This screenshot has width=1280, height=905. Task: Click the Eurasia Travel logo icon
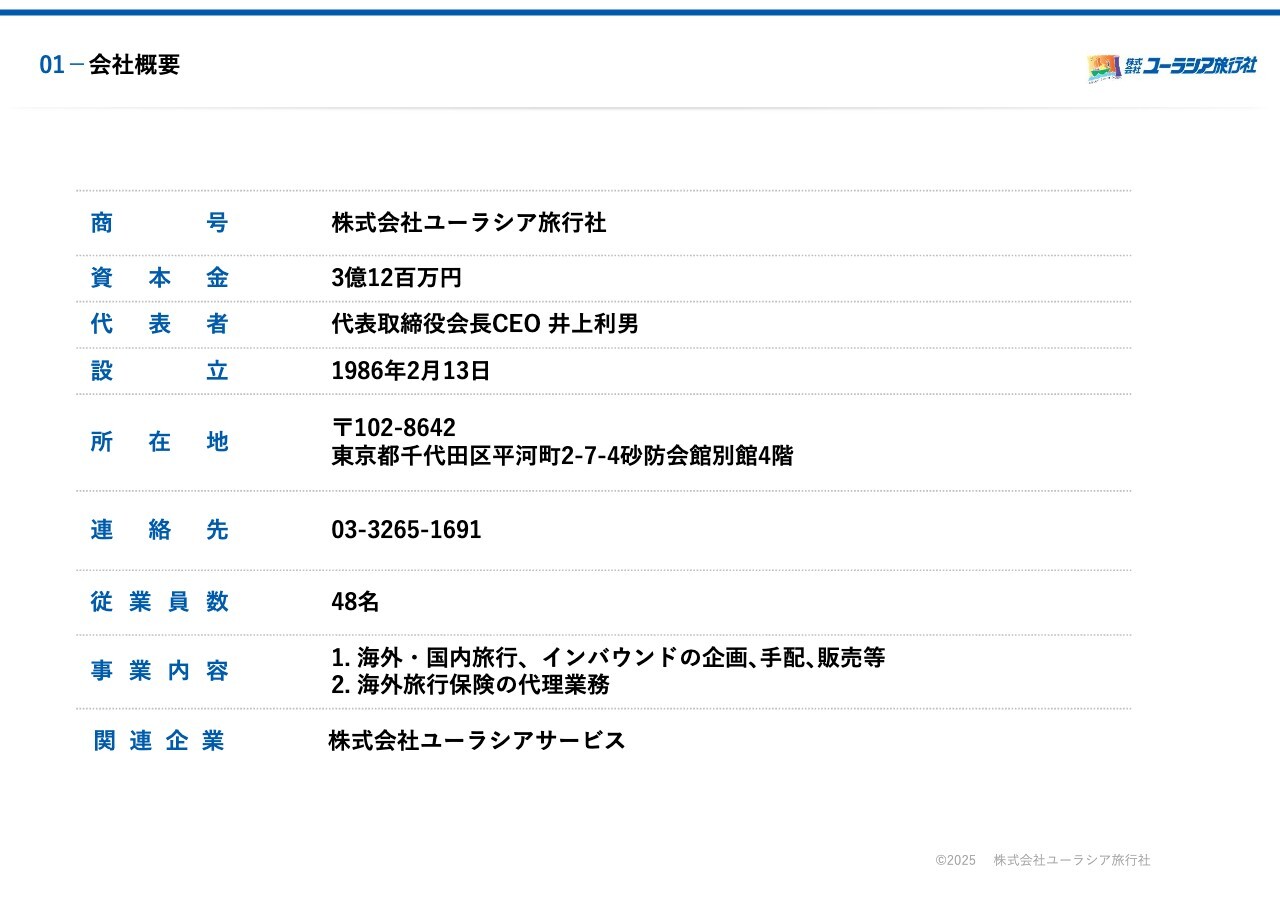pyautogui.click(x=1103, y=68)
